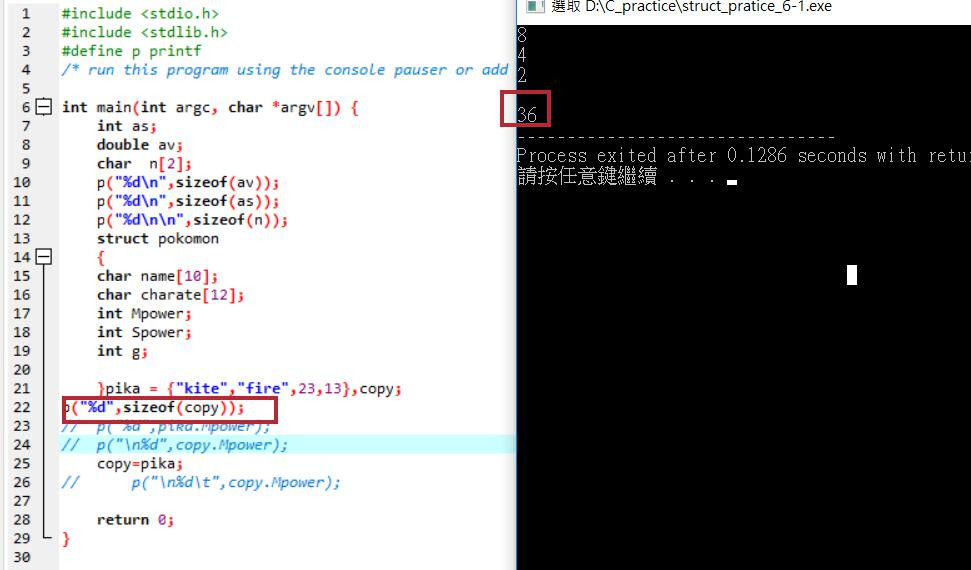Click the "struct pokomon" declaration text
This screenshot has width=971, height=570.
(x=157, y=239)
